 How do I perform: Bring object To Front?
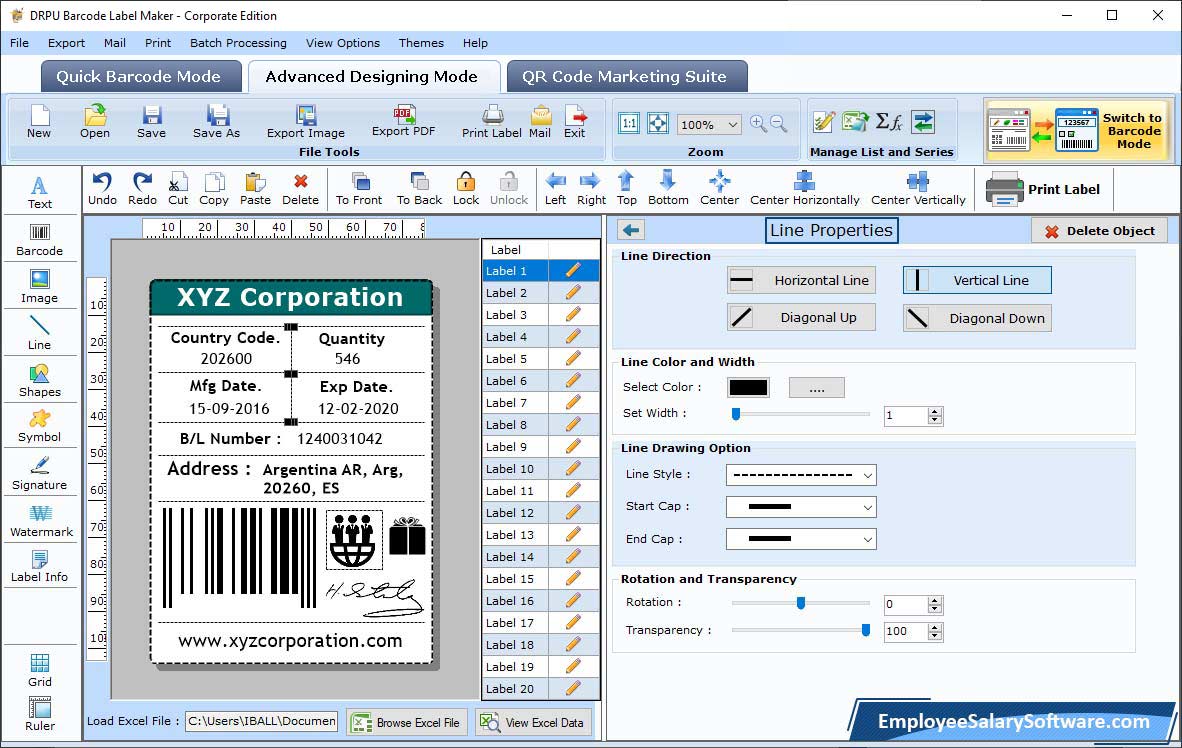click(359, 189)
